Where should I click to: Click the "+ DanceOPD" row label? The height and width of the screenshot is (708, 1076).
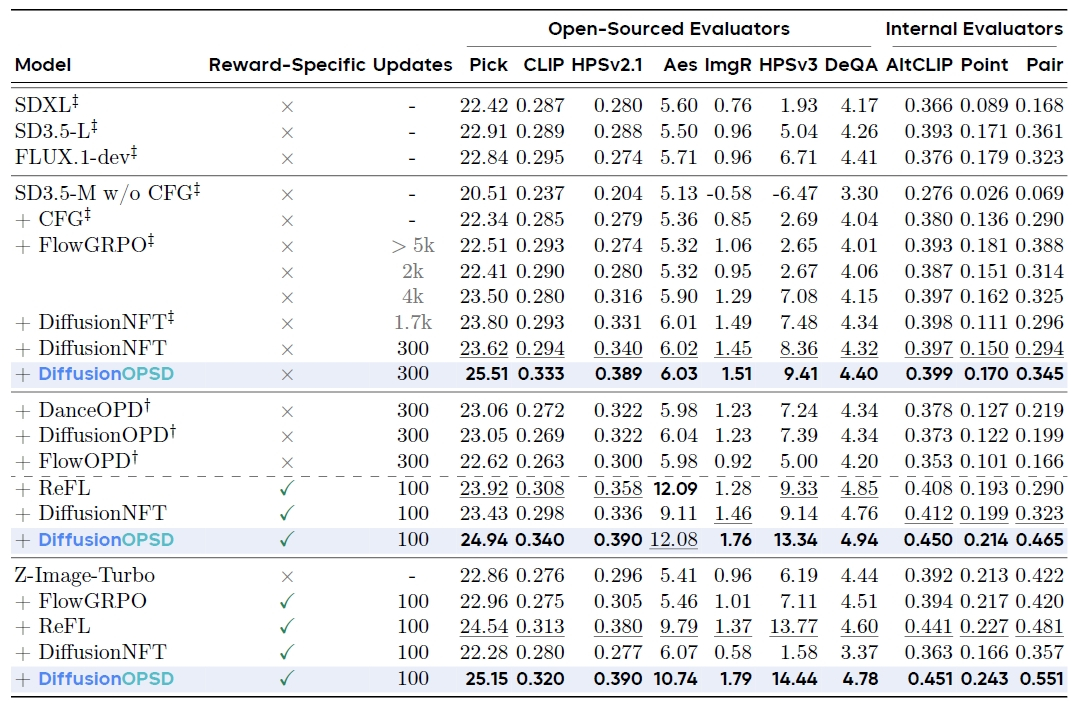pyautogui.click(x=83, y=410)
